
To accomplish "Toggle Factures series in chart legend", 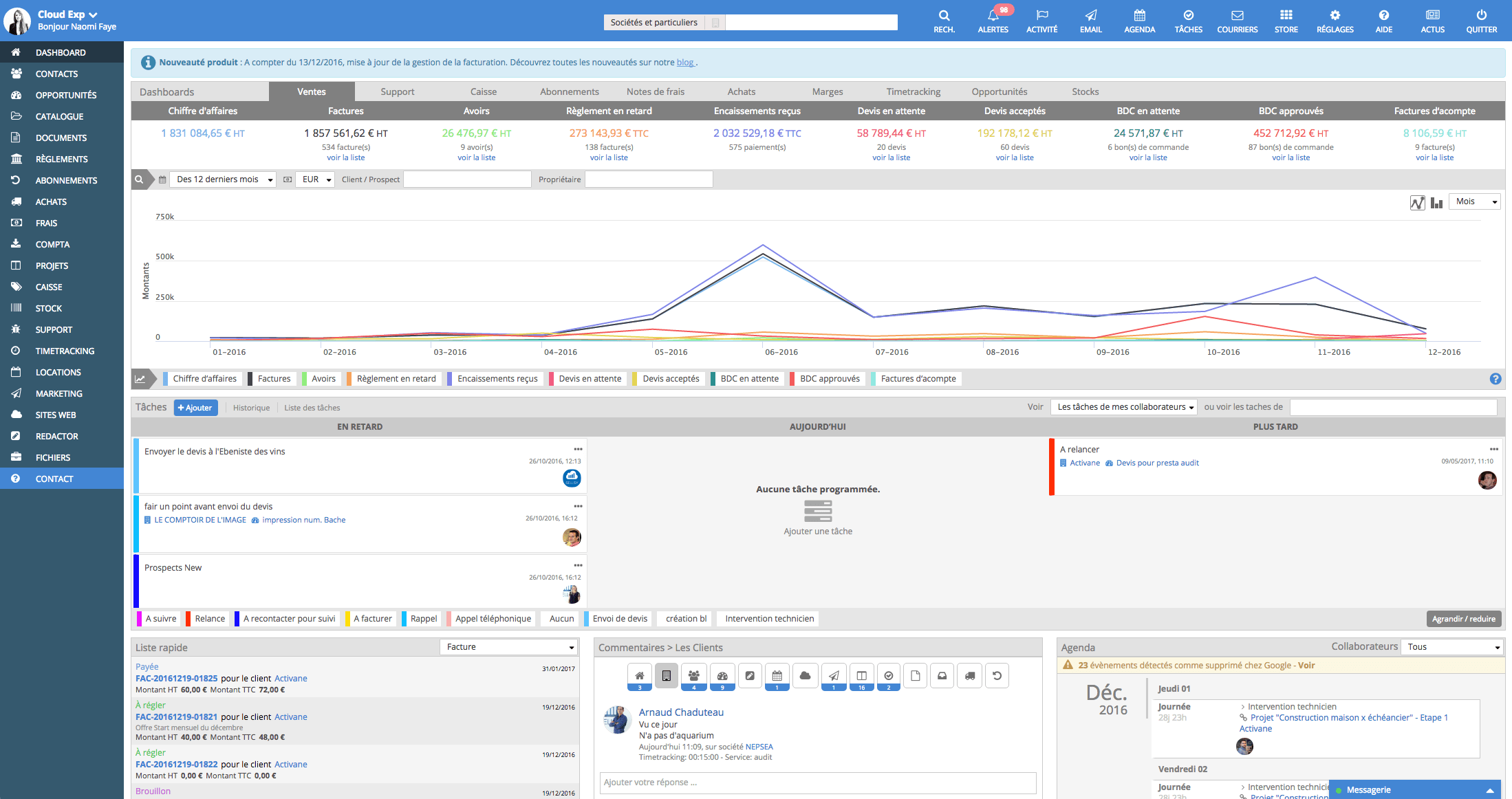I will point(272,379).
